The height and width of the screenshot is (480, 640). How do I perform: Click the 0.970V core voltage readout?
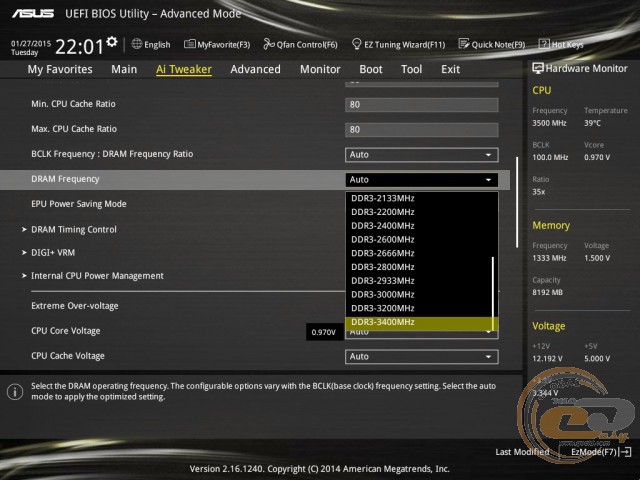pos(324,332)
